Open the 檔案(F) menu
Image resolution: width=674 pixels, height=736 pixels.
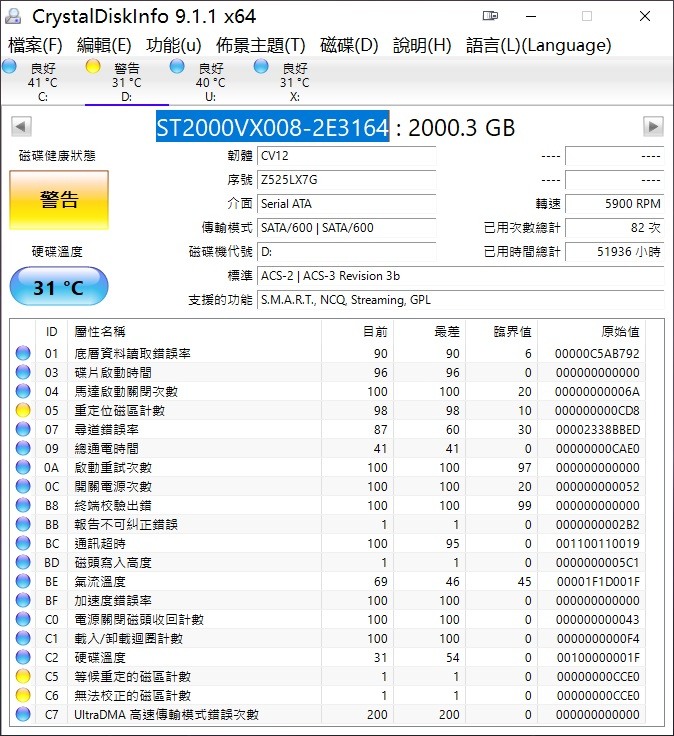pos(35,46)
